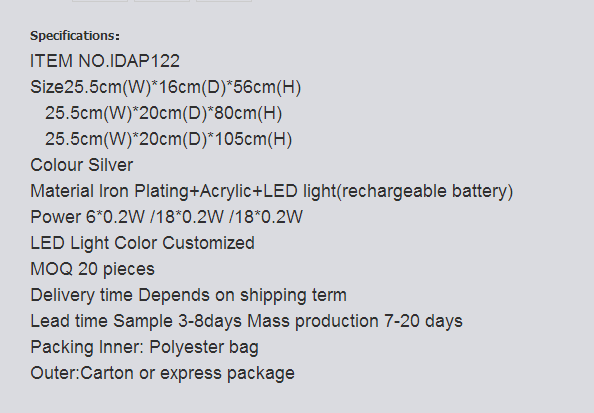Click LED Light Color Customized text
The width and height of the screenshot is (594, 413).
point(142,243)
